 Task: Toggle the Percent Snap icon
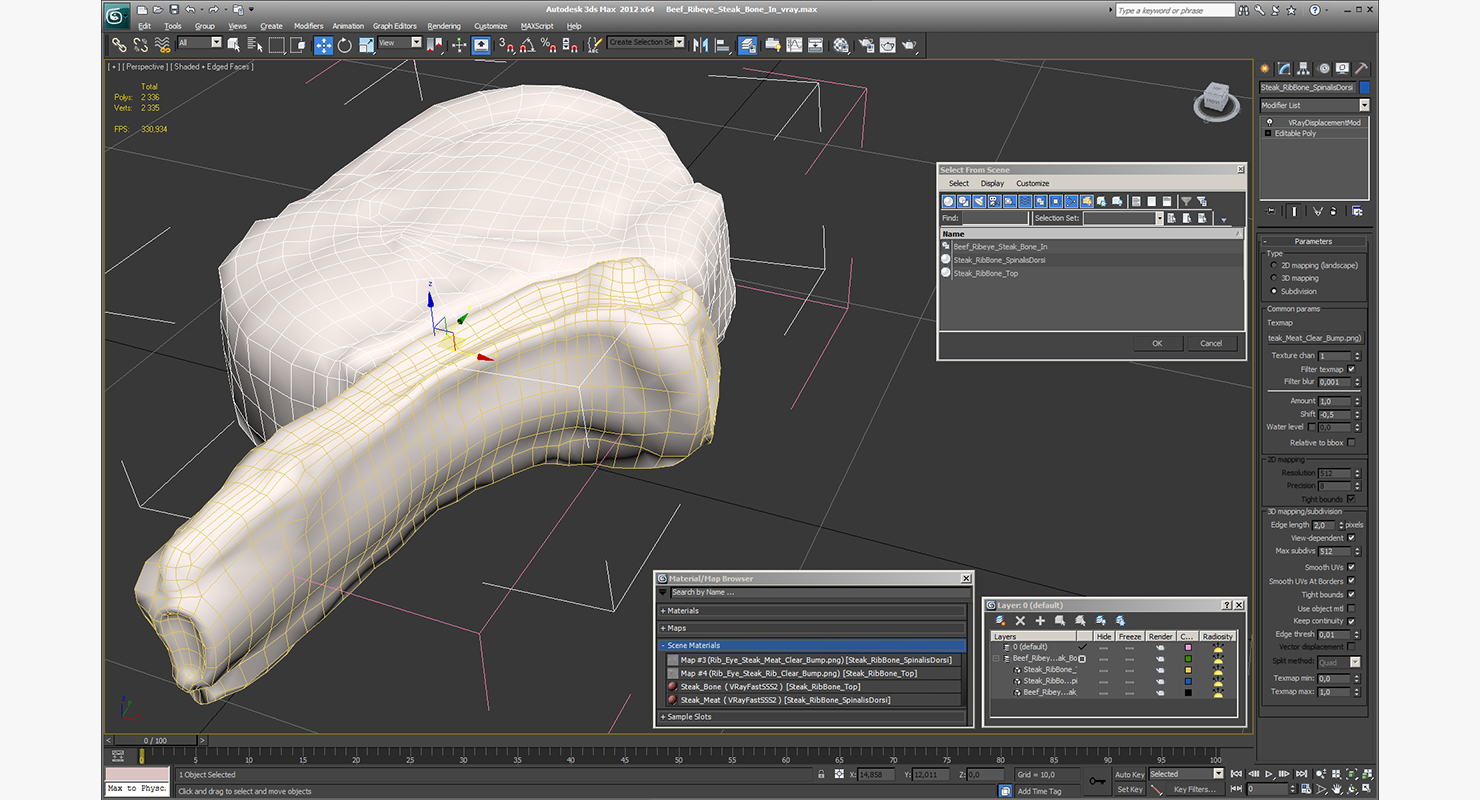pyautogui.click(x=548, y=45)
